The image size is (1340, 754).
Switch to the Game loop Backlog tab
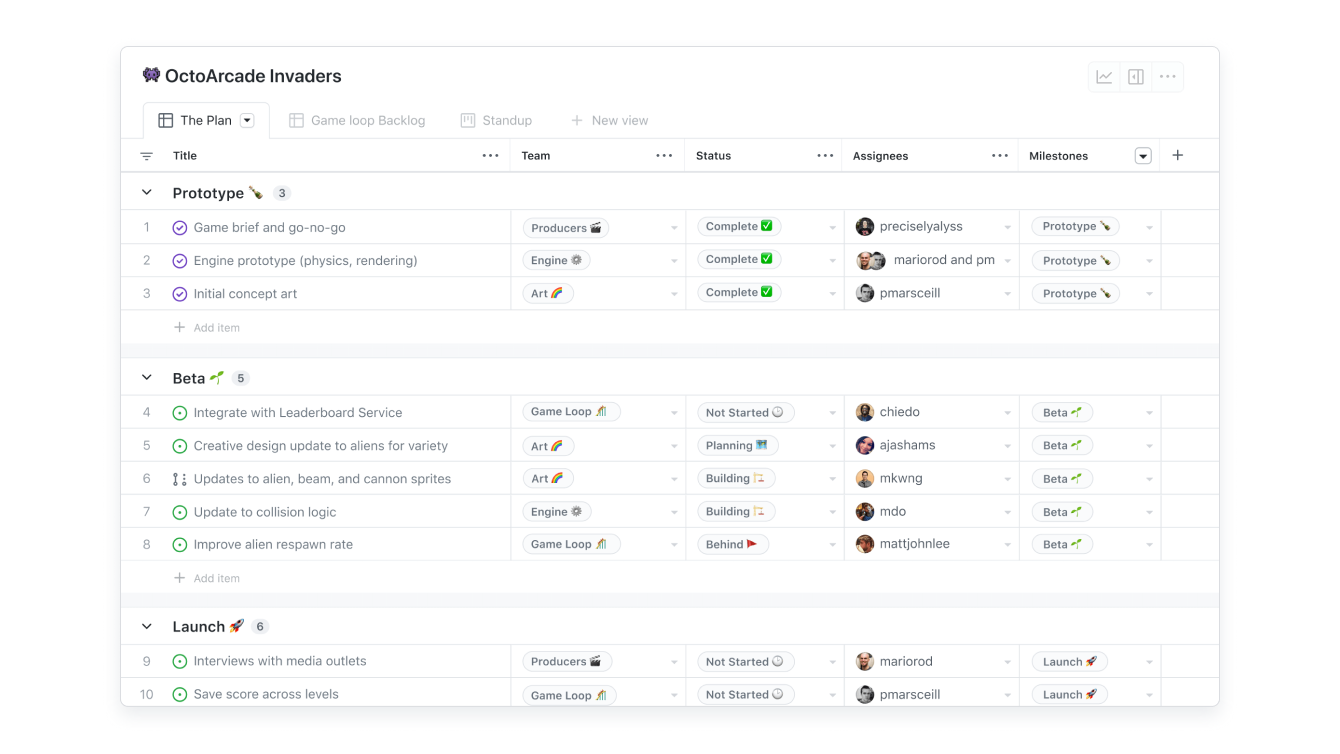tap(366, 119)
